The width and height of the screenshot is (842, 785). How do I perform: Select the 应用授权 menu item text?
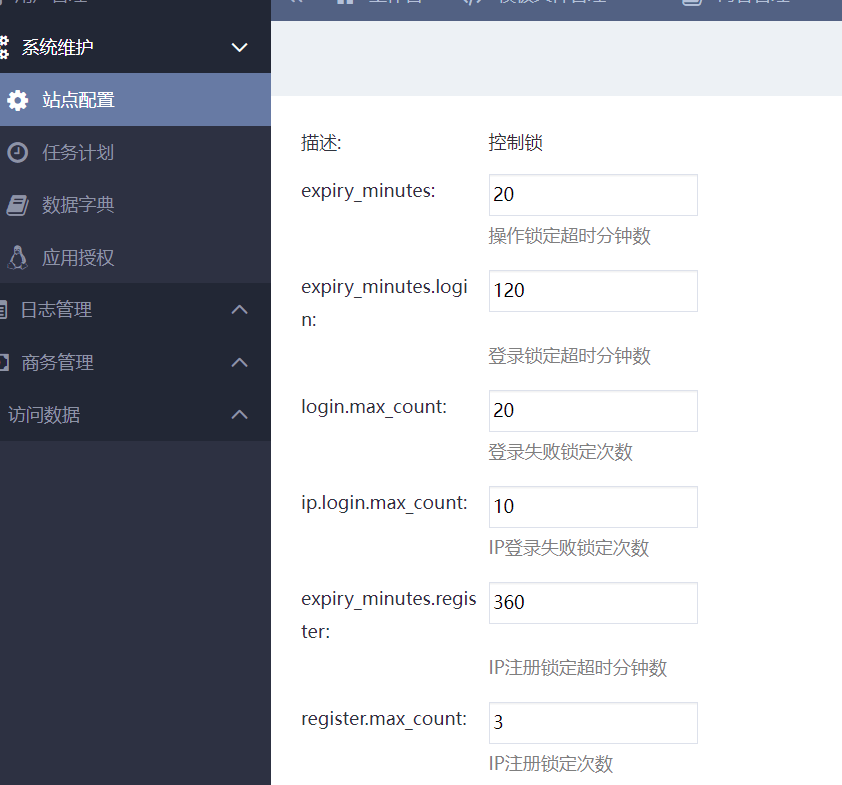click(78, 258)
